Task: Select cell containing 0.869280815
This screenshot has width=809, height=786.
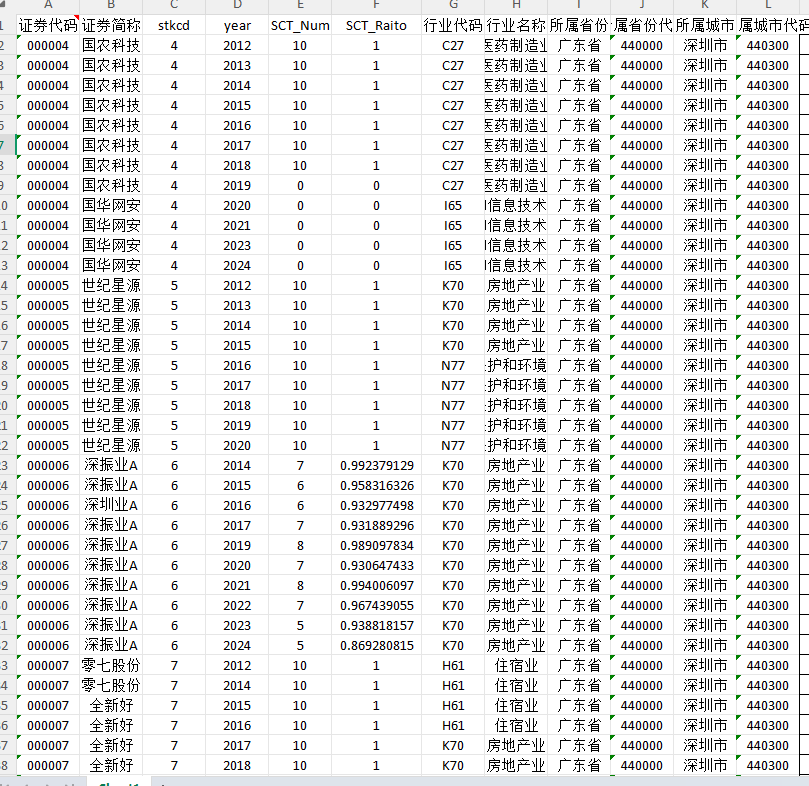Action: tap(376, 645)
